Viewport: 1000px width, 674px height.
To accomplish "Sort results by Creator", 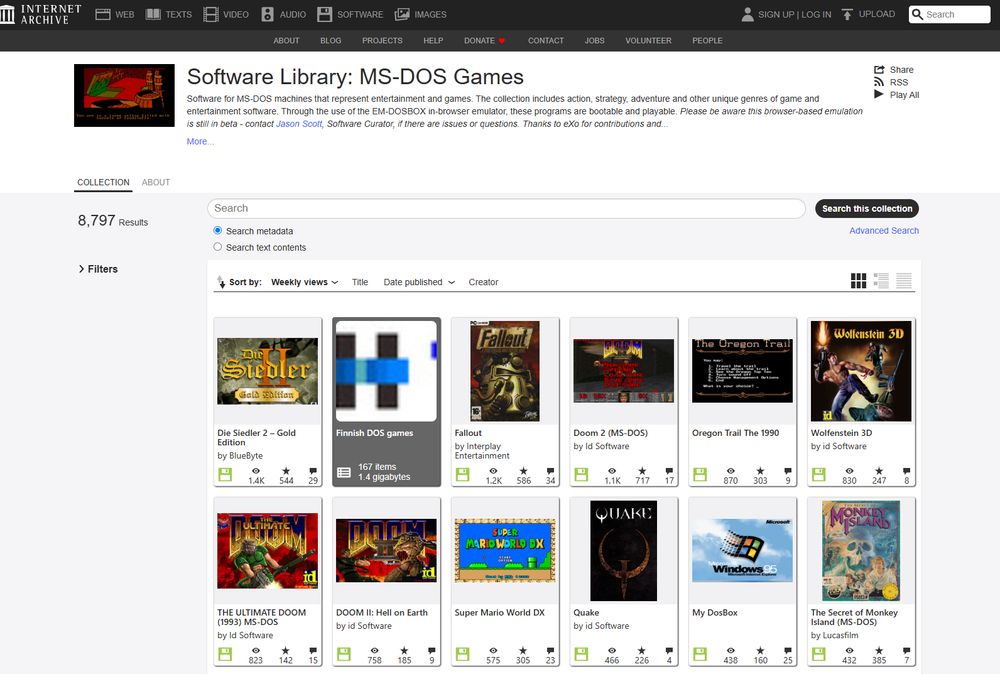I will tap(483, 282).
